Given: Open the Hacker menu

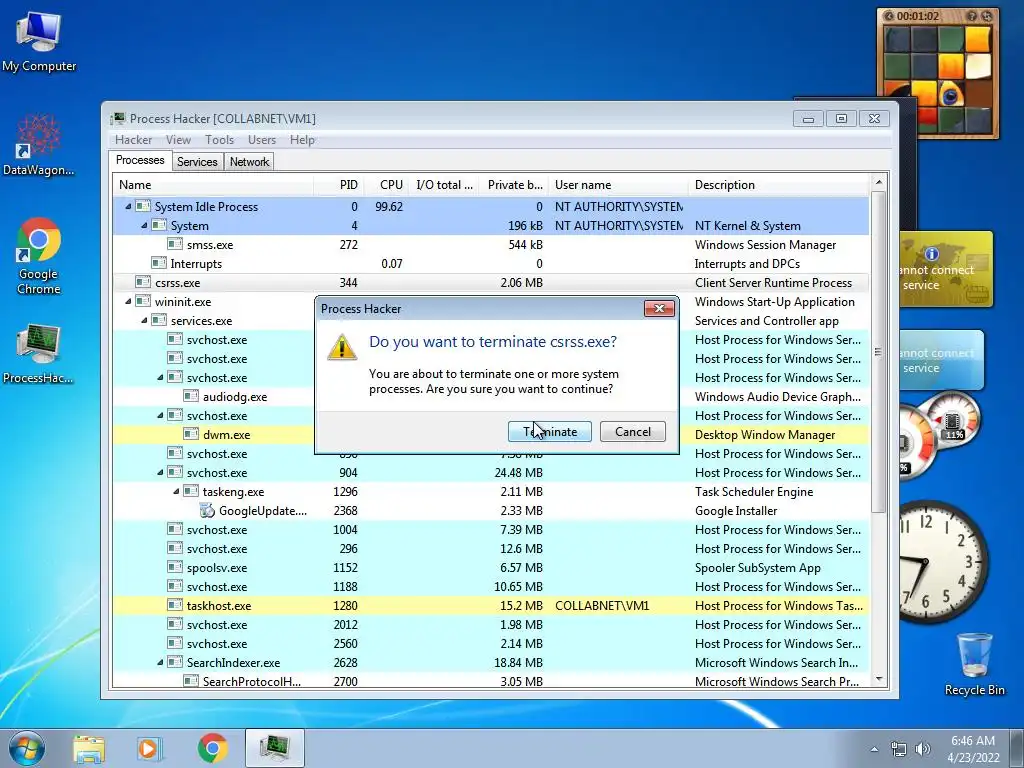Looking at the screenshot, I should tap(133, 140).
